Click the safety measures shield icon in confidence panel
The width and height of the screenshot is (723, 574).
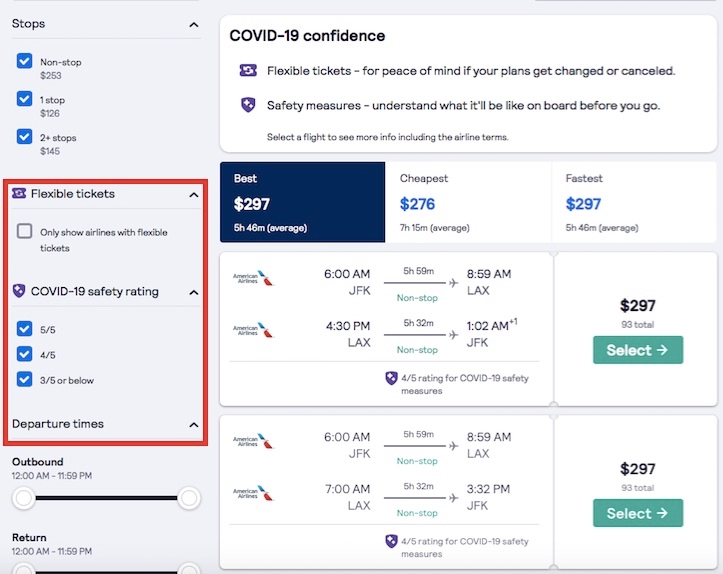point(248,105)
